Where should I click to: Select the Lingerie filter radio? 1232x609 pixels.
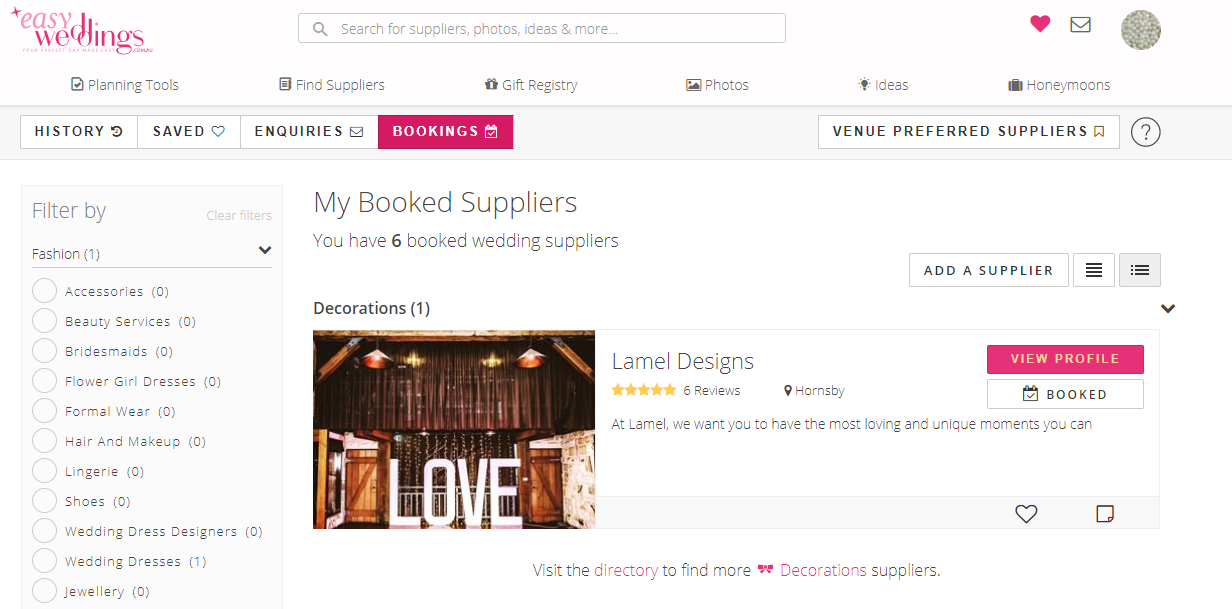point(45,471)
